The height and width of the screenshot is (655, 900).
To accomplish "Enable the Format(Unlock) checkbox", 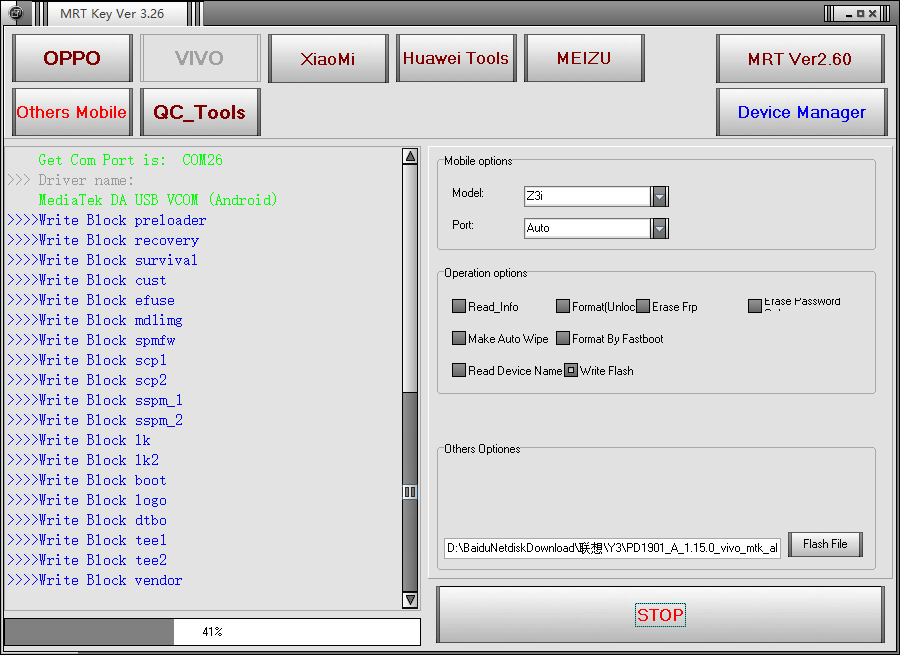I will [563, 306].
